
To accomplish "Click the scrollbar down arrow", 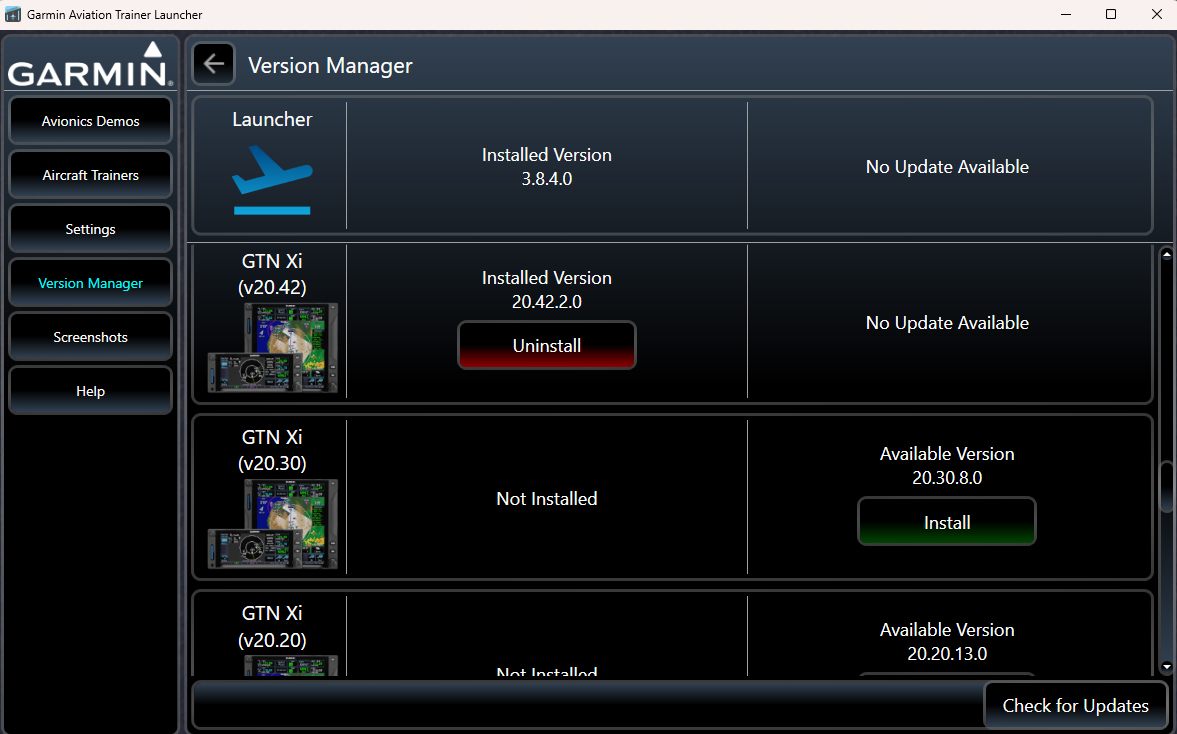I will [1166, 666].
